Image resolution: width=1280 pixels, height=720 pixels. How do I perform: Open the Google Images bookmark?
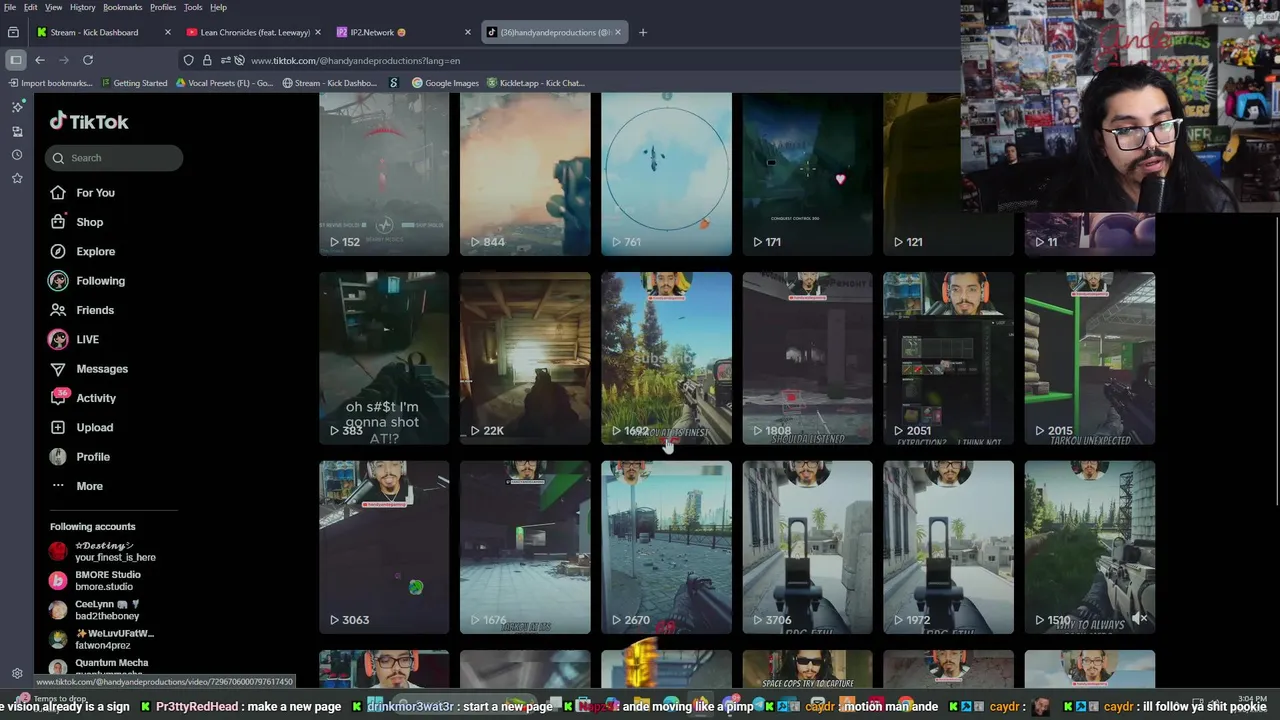[x=445, y=83]
